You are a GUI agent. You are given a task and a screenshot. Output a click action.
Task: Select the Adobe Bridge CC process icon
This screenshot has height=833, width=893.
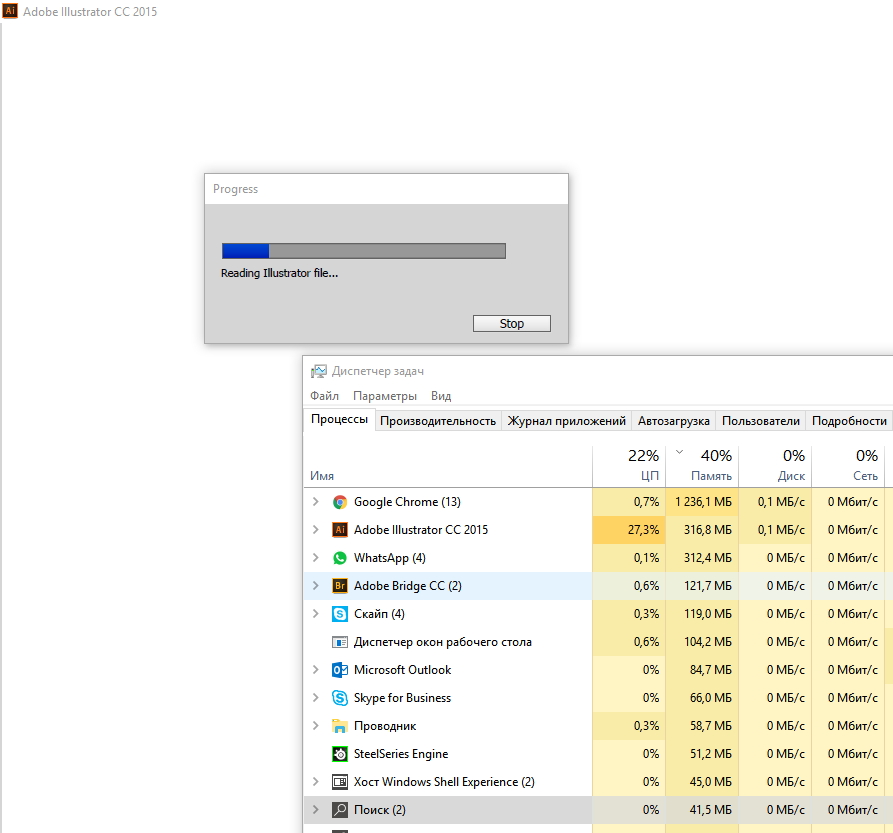coord(340,585)
